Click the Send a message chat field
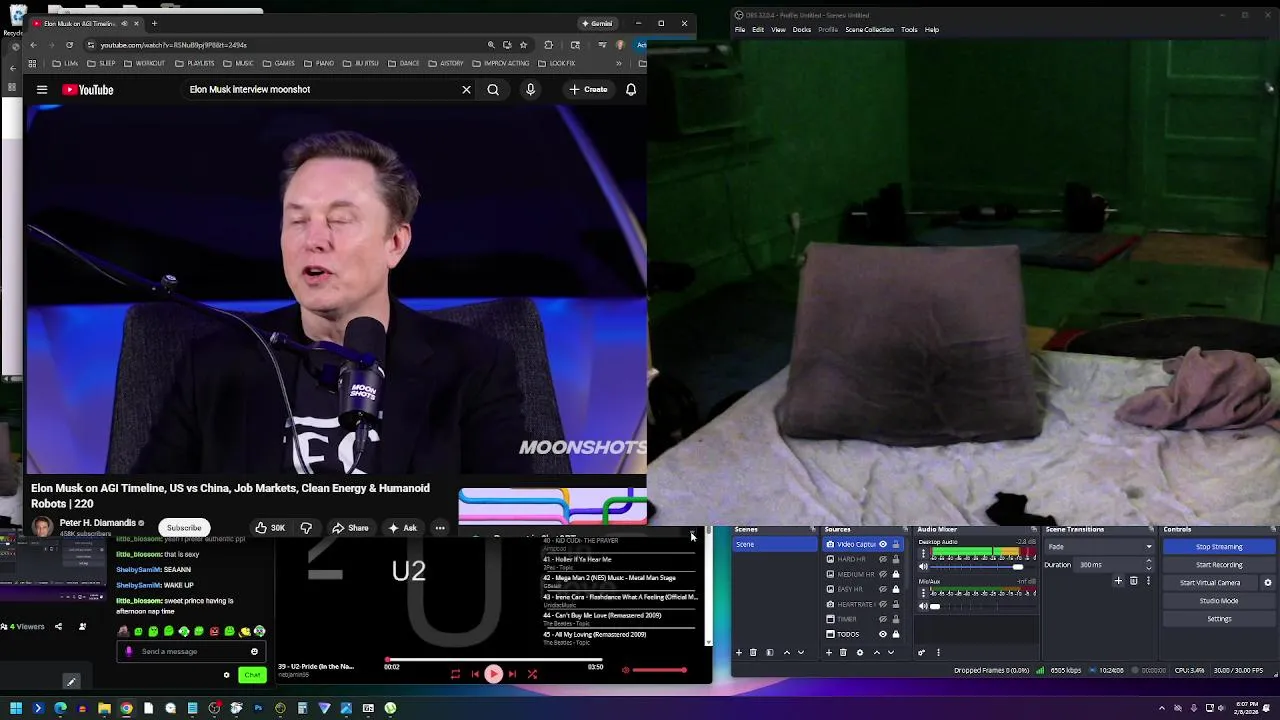The width and height of the screenshot is (1280, 720). (190, 652)
